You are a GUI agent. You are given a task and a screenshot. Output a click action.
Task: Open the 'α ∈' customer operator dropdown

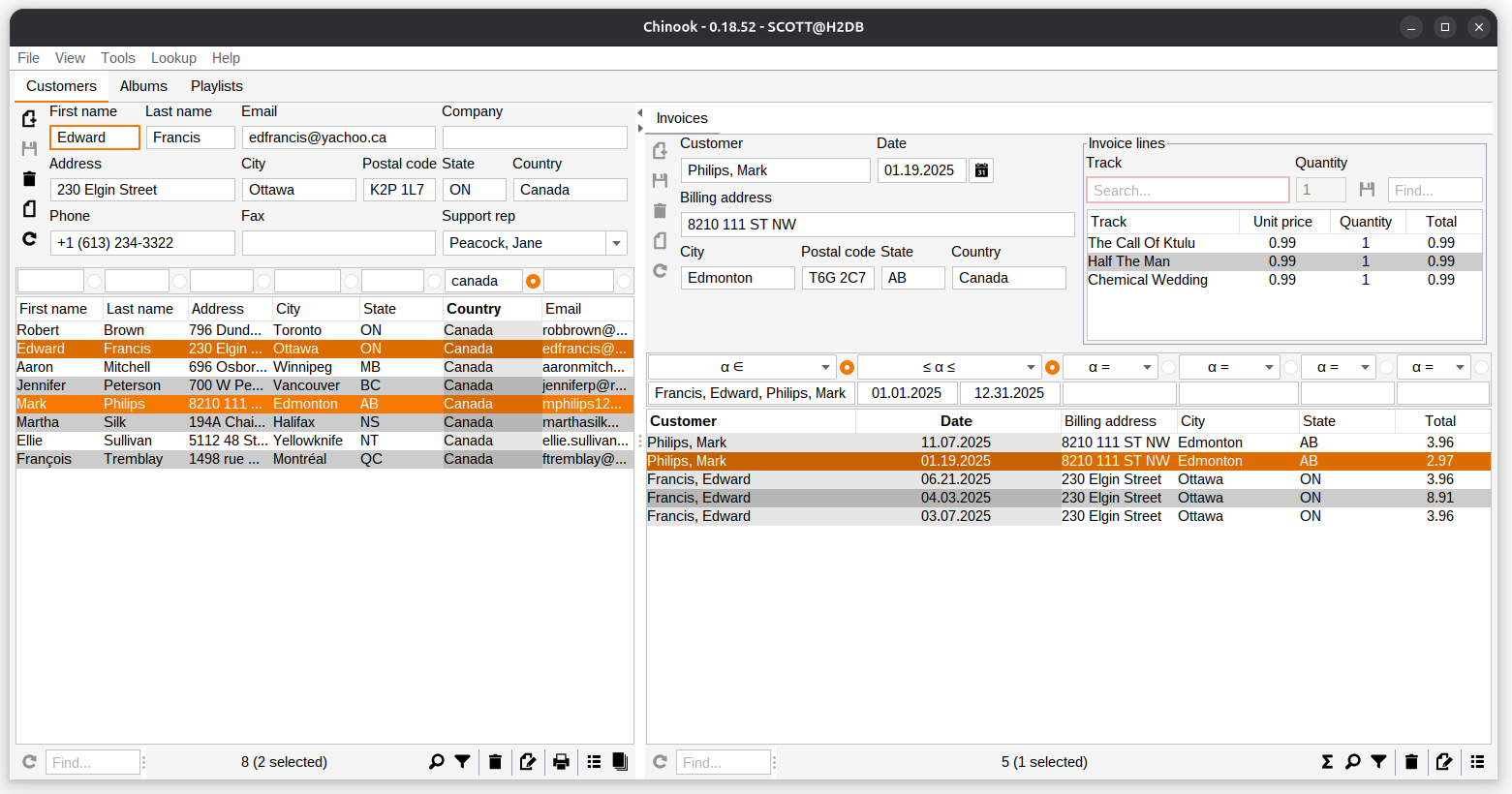825,368
